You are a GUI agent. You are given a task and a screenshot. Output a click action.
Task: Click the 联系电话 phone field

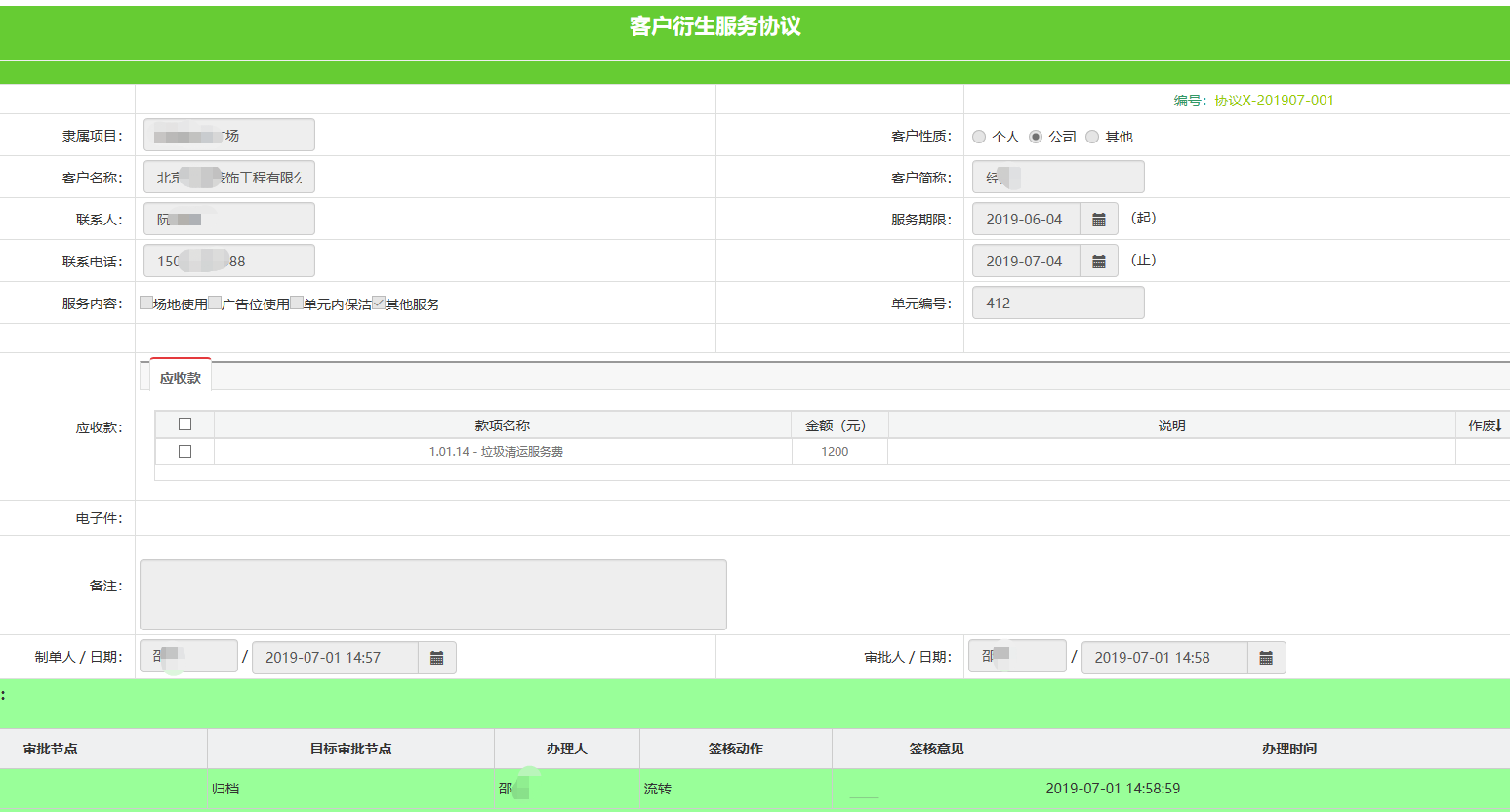[x=229, y=262]
